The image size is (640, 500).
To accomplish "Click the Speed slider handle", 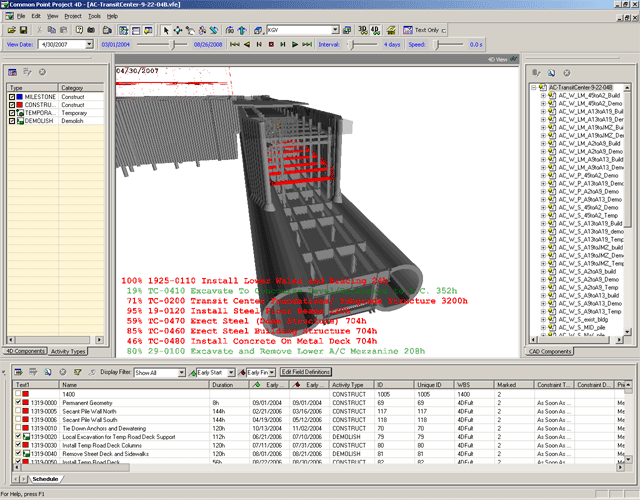I will coord(437,44).
